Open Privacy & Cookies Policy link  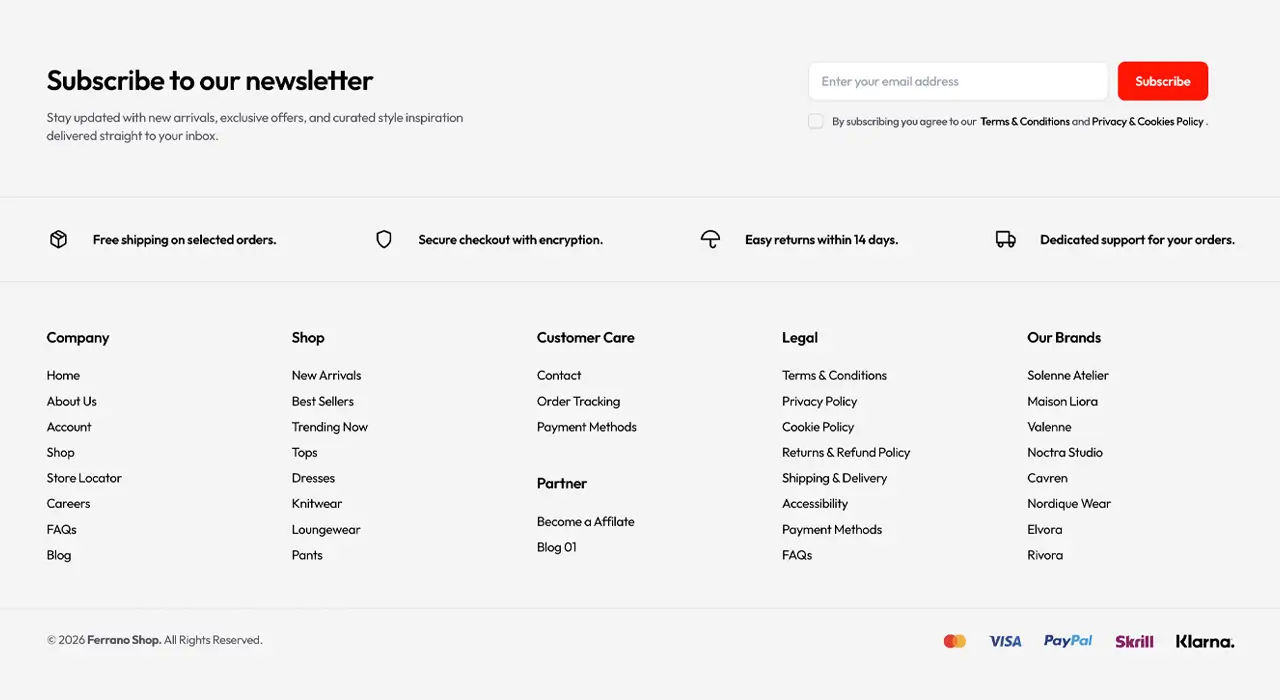click(x=1148, y=122)
